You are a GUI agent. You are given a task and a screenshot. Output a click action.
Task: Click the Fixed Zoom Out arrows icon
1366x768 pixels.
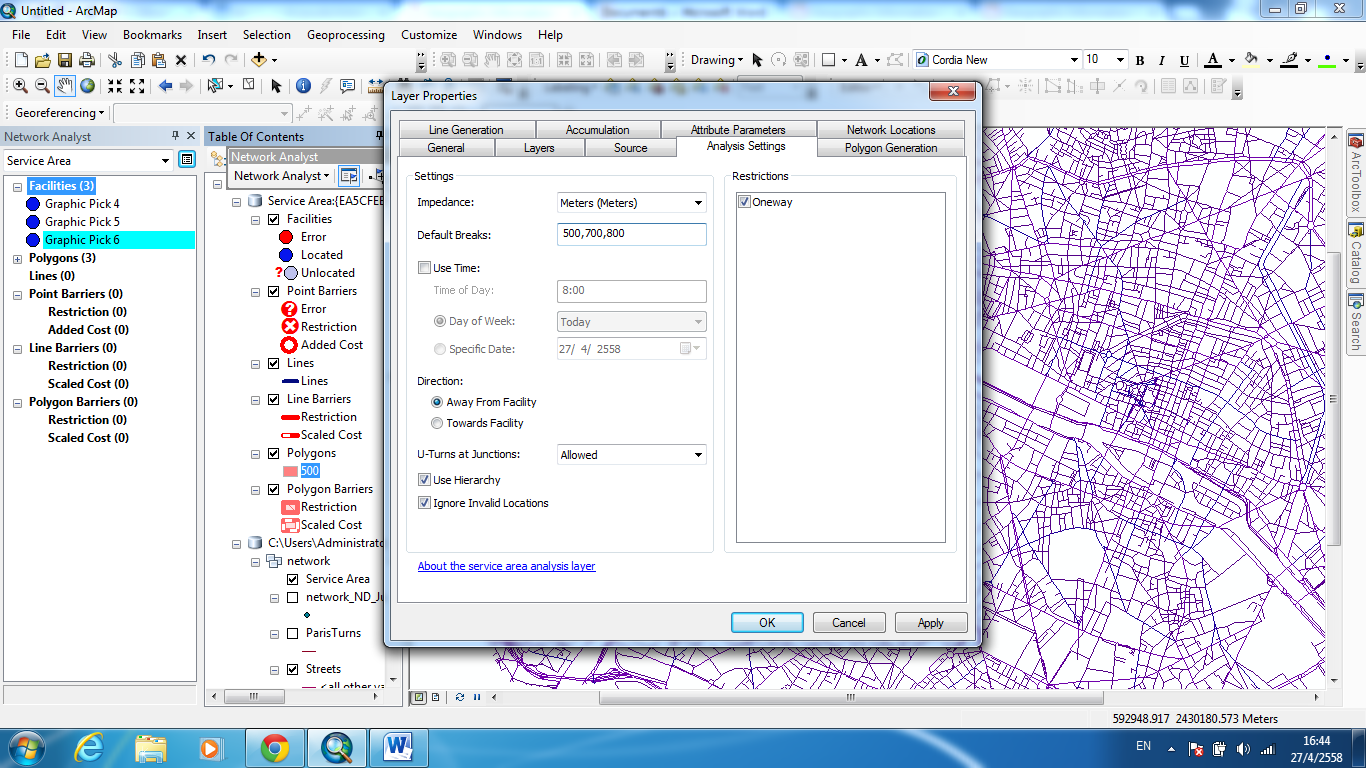(137, 86)
